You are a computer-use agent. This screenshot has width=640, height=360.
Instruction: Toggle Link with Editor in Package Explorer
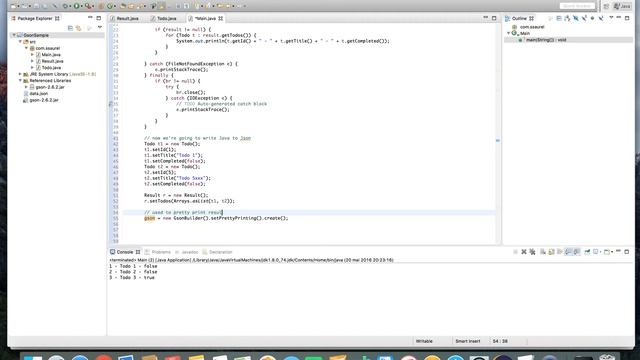pos(78,28)
